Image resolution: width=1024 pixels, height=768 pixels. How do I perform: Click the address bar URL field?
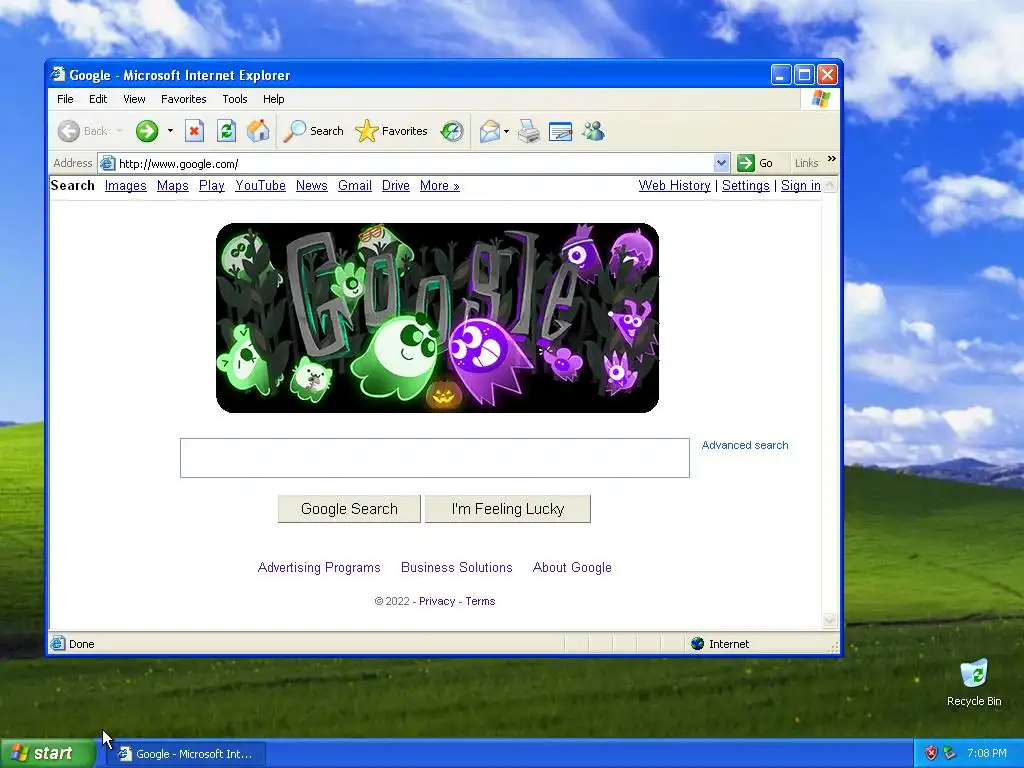click(x=415, y=163)
